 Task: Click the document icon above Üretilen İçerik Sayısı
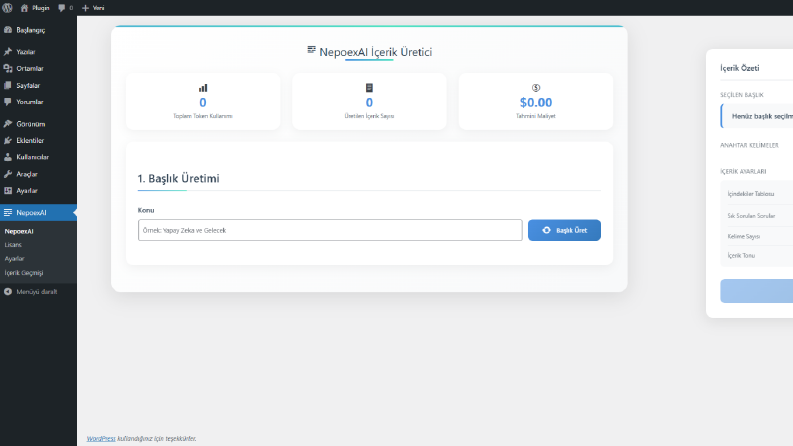[369, 87]
